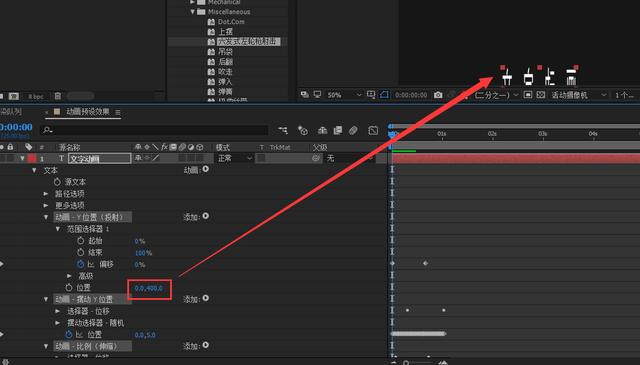Screen dimensions: 640x365
Task: Click the 模式 column header
Action: point(223,147)
